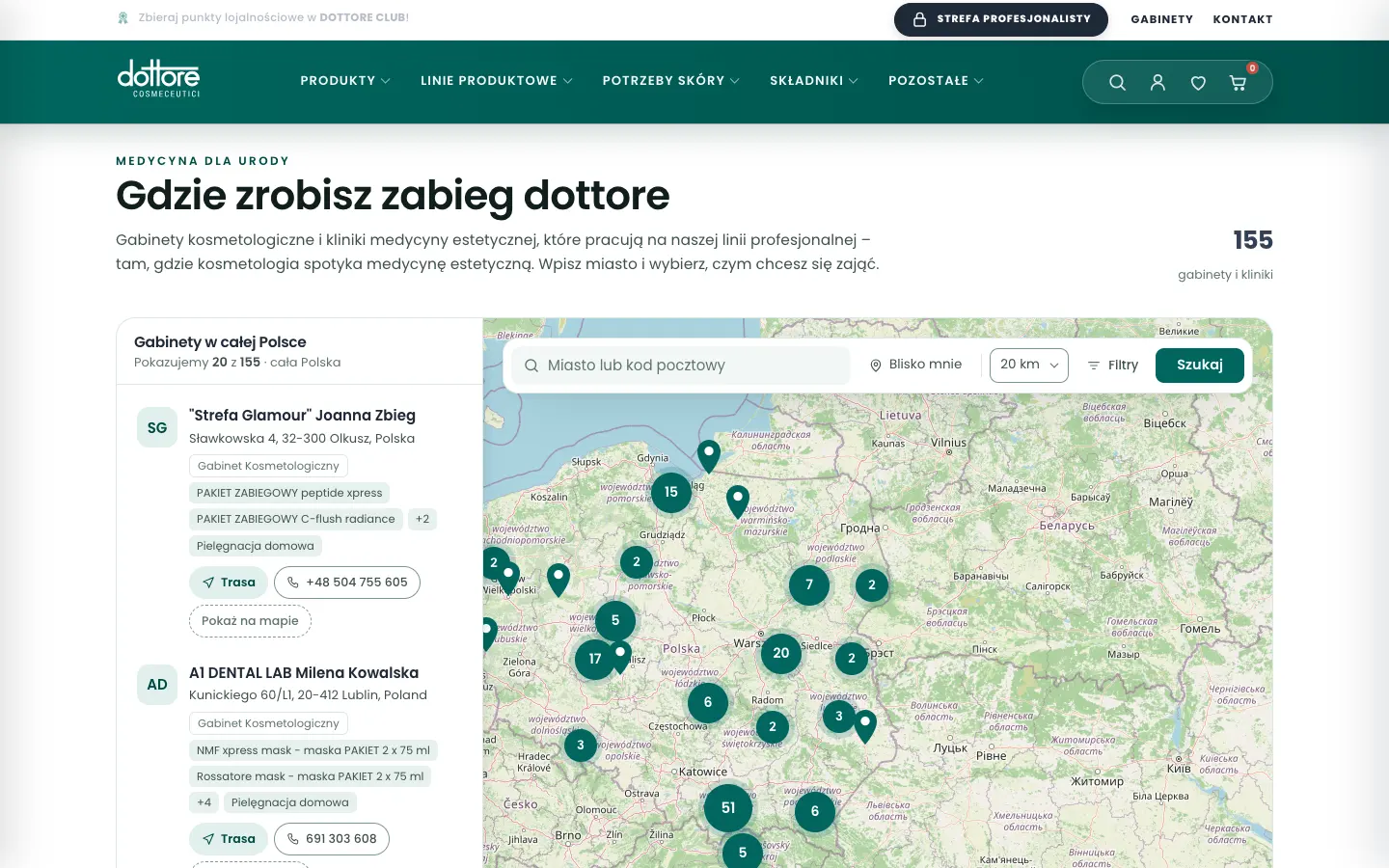
Task: Open the 20 km radius dropdown
Action: click(1029, 365)
